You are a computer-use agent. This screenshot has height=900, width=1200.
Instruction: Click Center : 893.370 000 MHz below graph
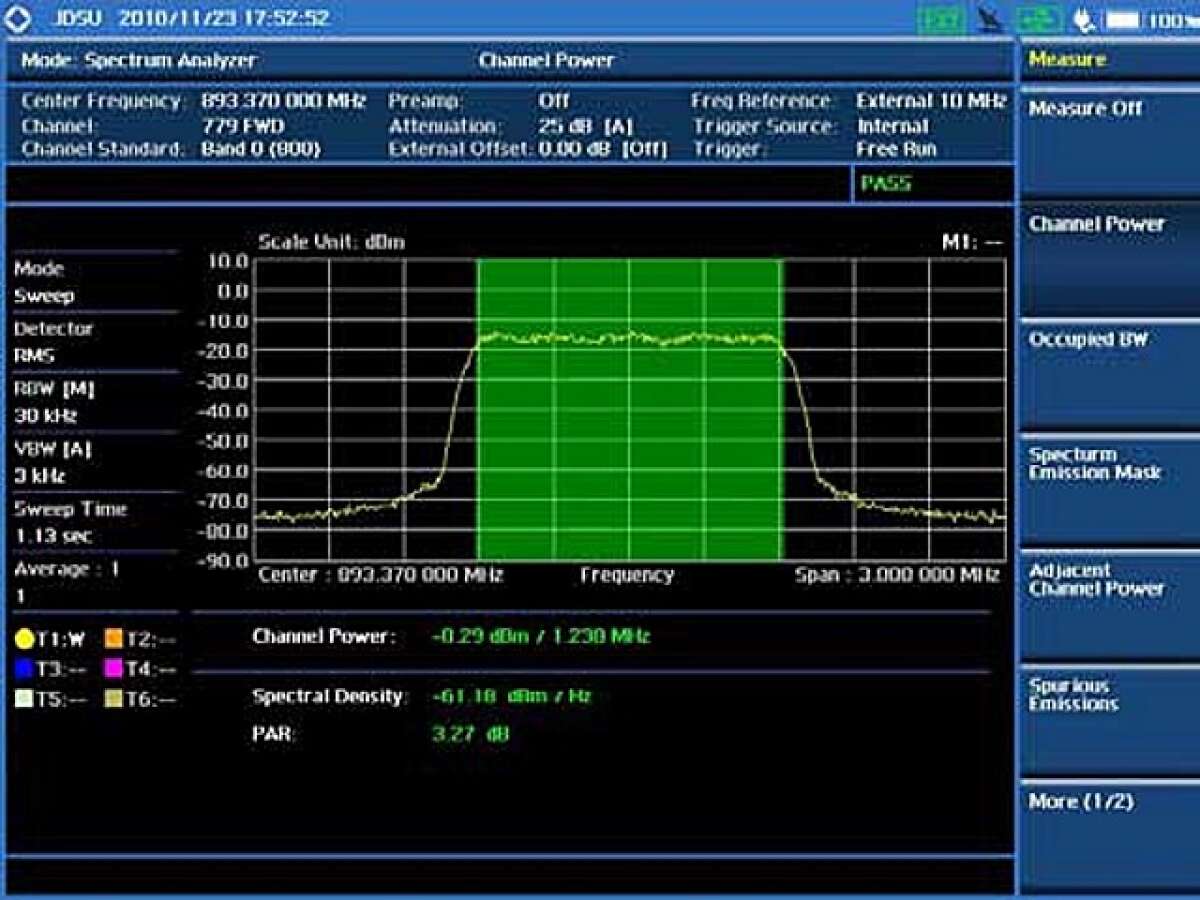click(x=380, y=575)
